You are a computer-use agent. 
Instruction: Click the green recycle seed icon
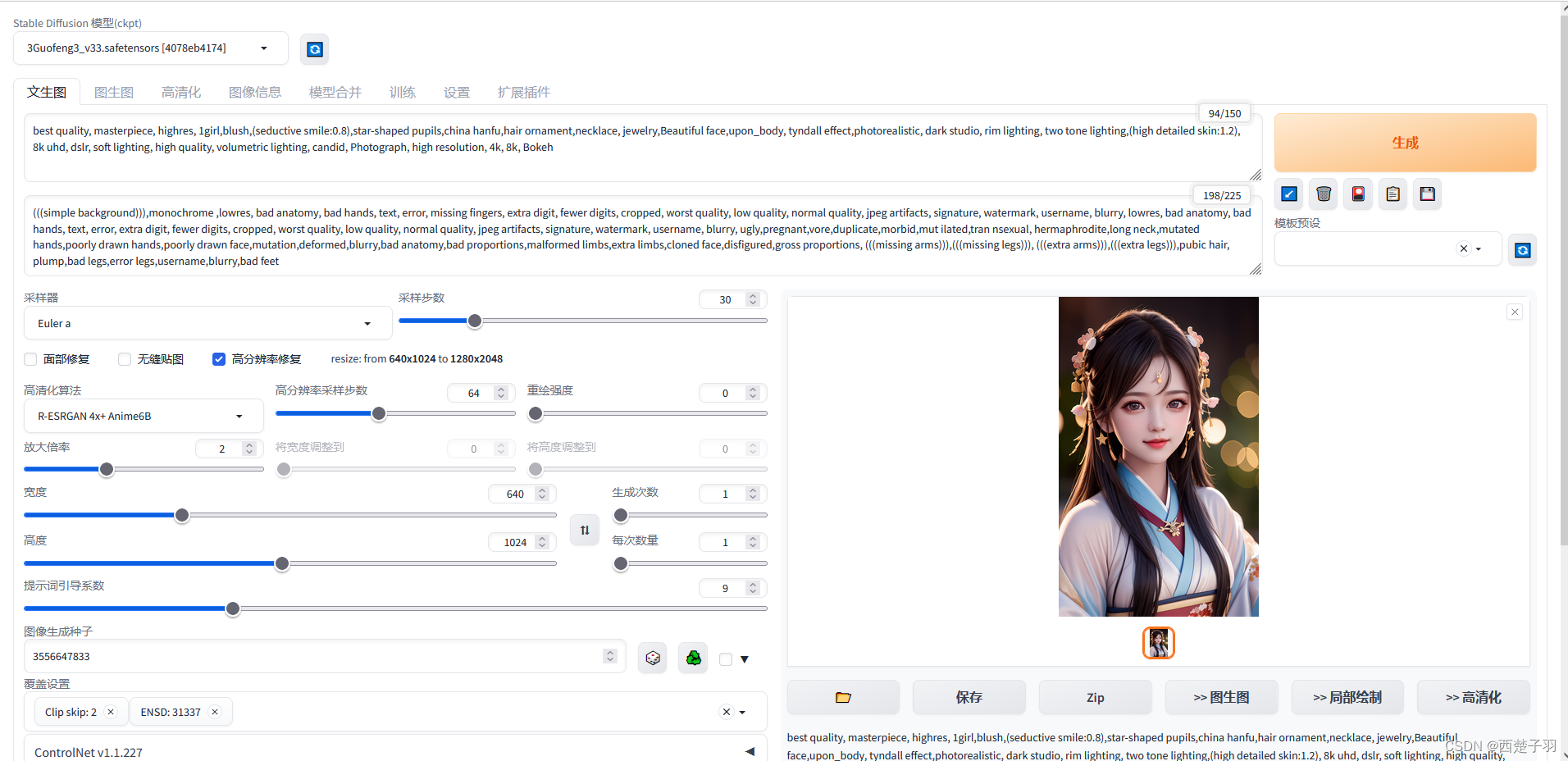tap(694, 658)
